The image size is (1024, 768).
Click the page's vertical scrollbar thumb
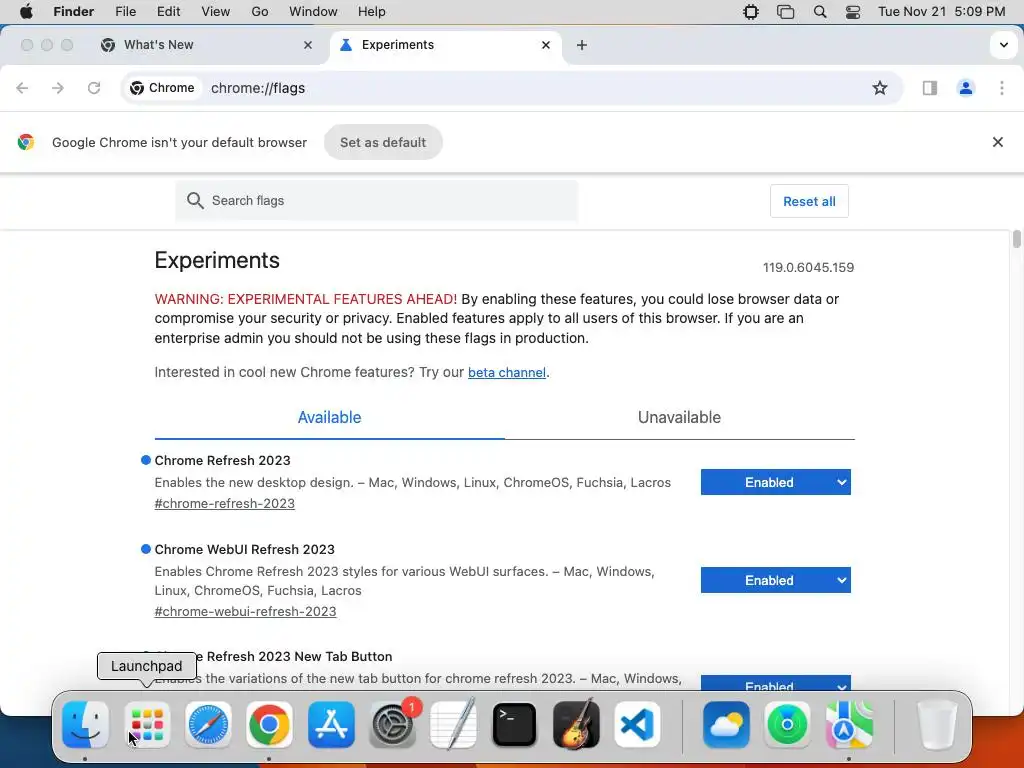1016,239
